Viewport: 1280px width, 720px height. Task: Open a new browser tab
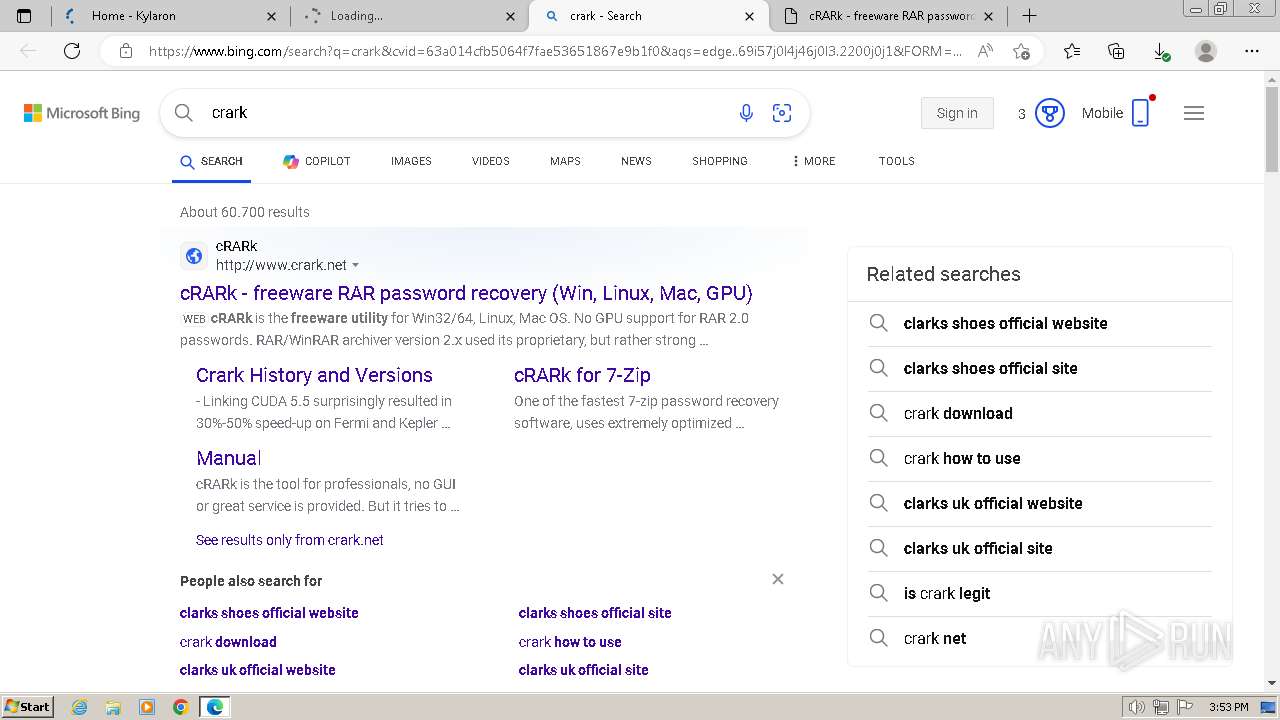click(x=1029, y=16)
